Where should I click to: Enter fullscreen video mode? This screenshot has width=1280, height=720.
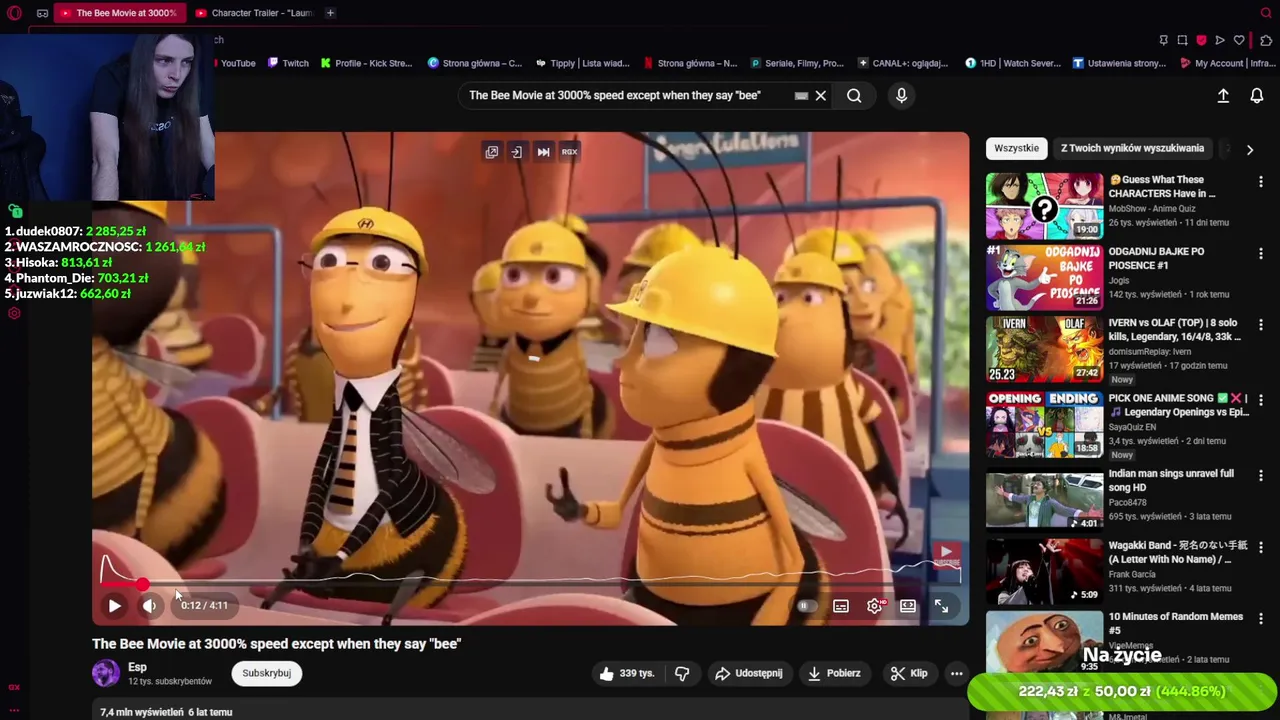tap(941, 606)
